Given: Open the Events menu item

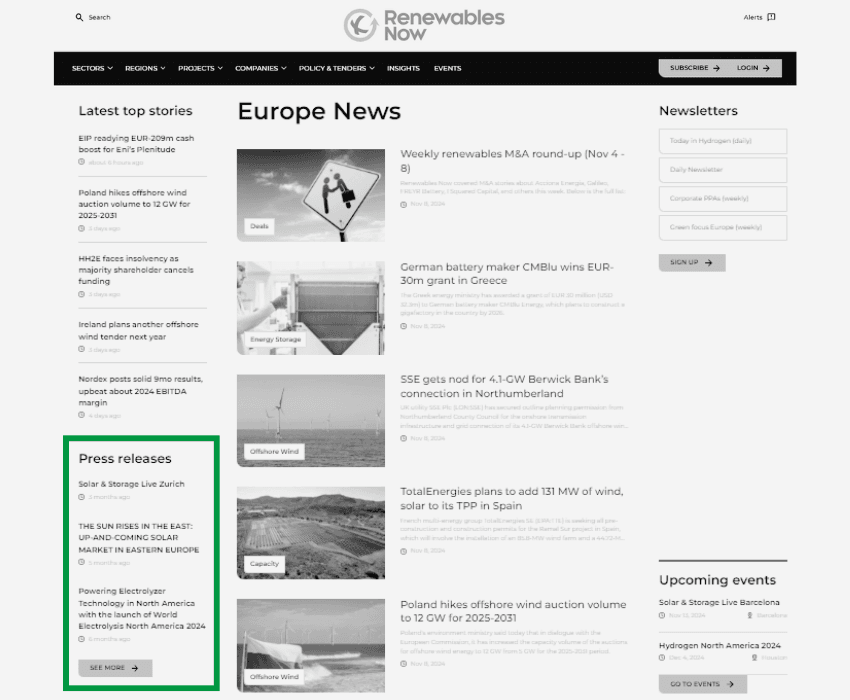Looking at the screenshot, I should (x=447, y=68).
